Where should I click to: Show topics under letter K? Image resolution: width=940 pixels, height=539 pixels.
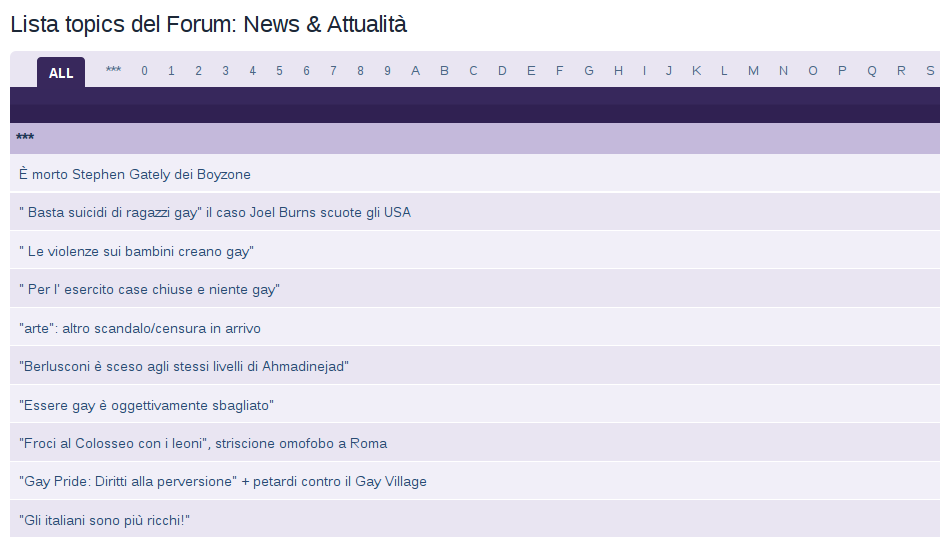tap(697, 71)
